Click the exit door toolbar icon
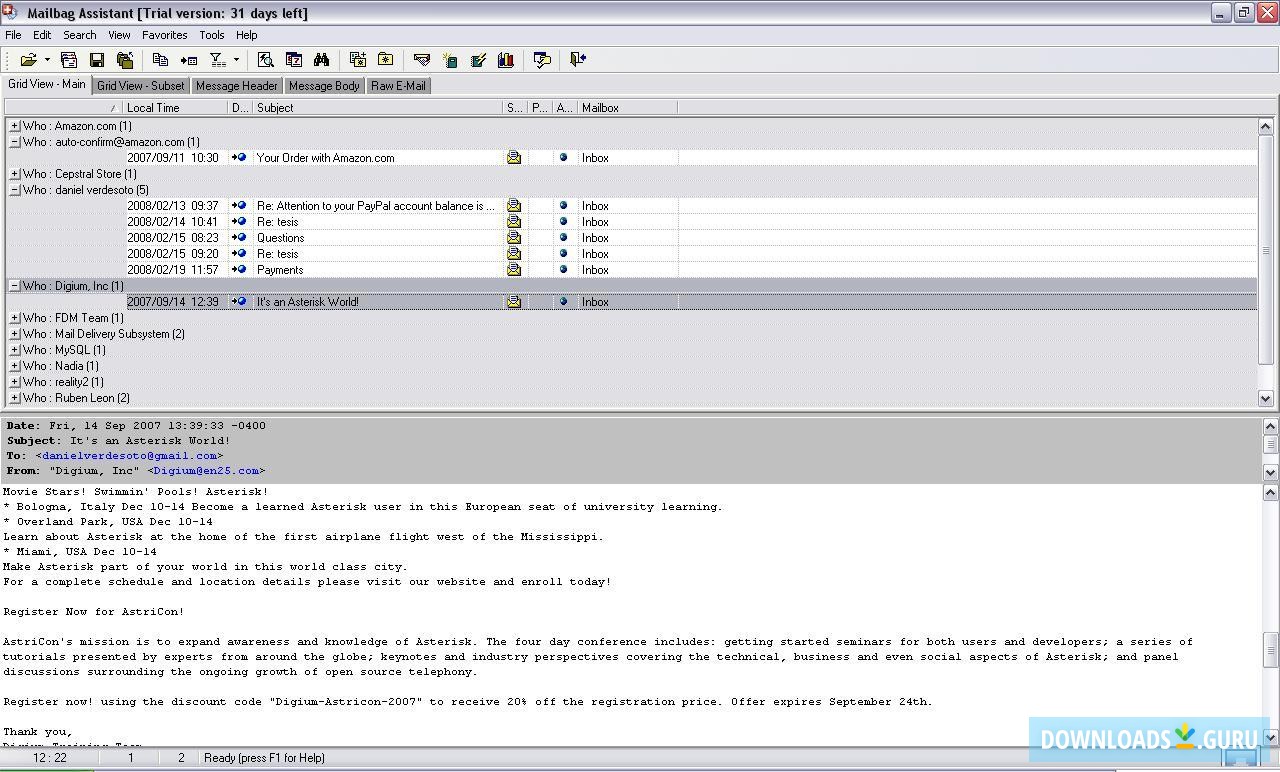Image resolution: width=1280 pixels, height=772 pixels. click(577, 60)
